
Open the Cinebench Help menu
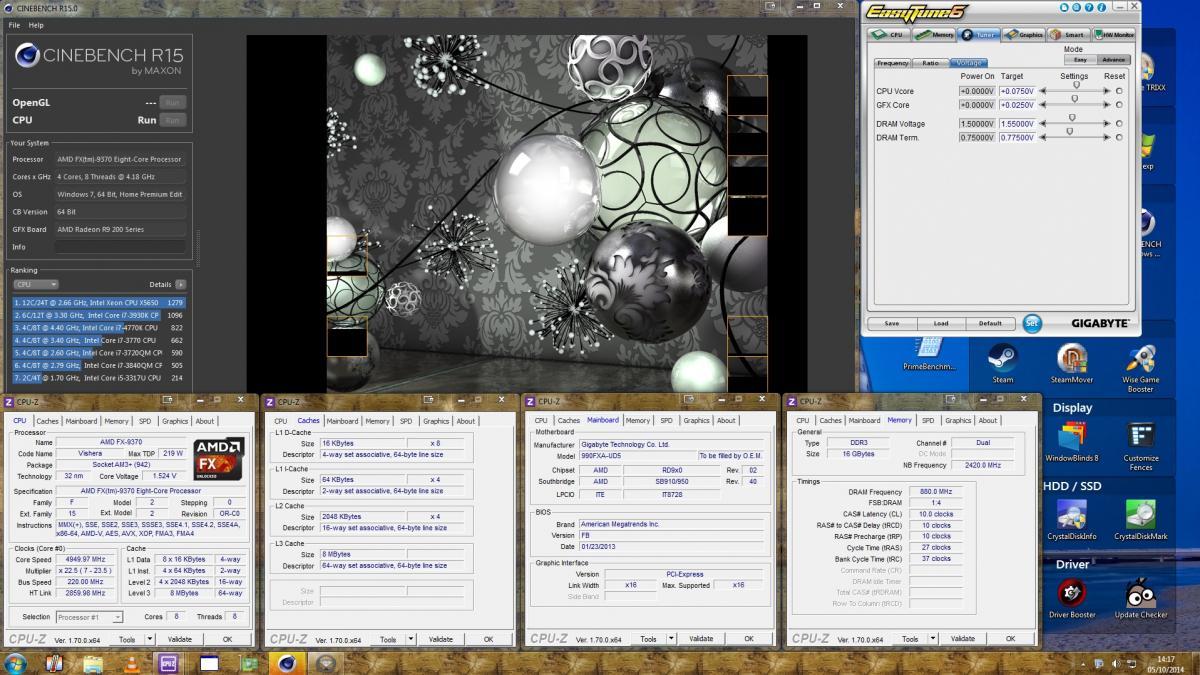point(36,24)
